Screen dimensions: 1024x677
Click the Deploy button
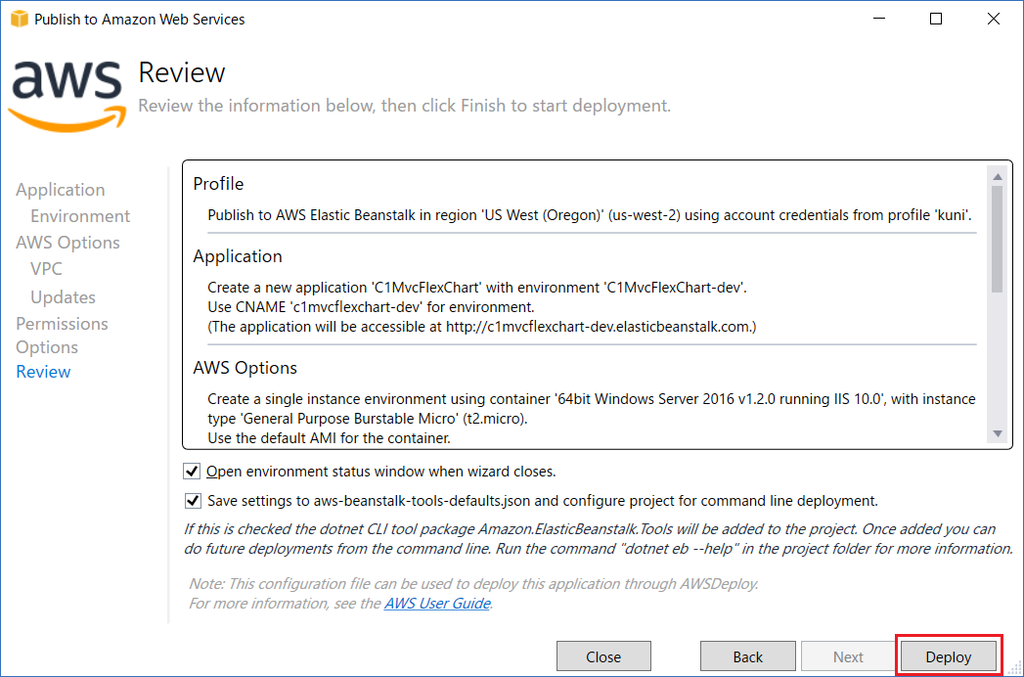click(x=948, y=656)
